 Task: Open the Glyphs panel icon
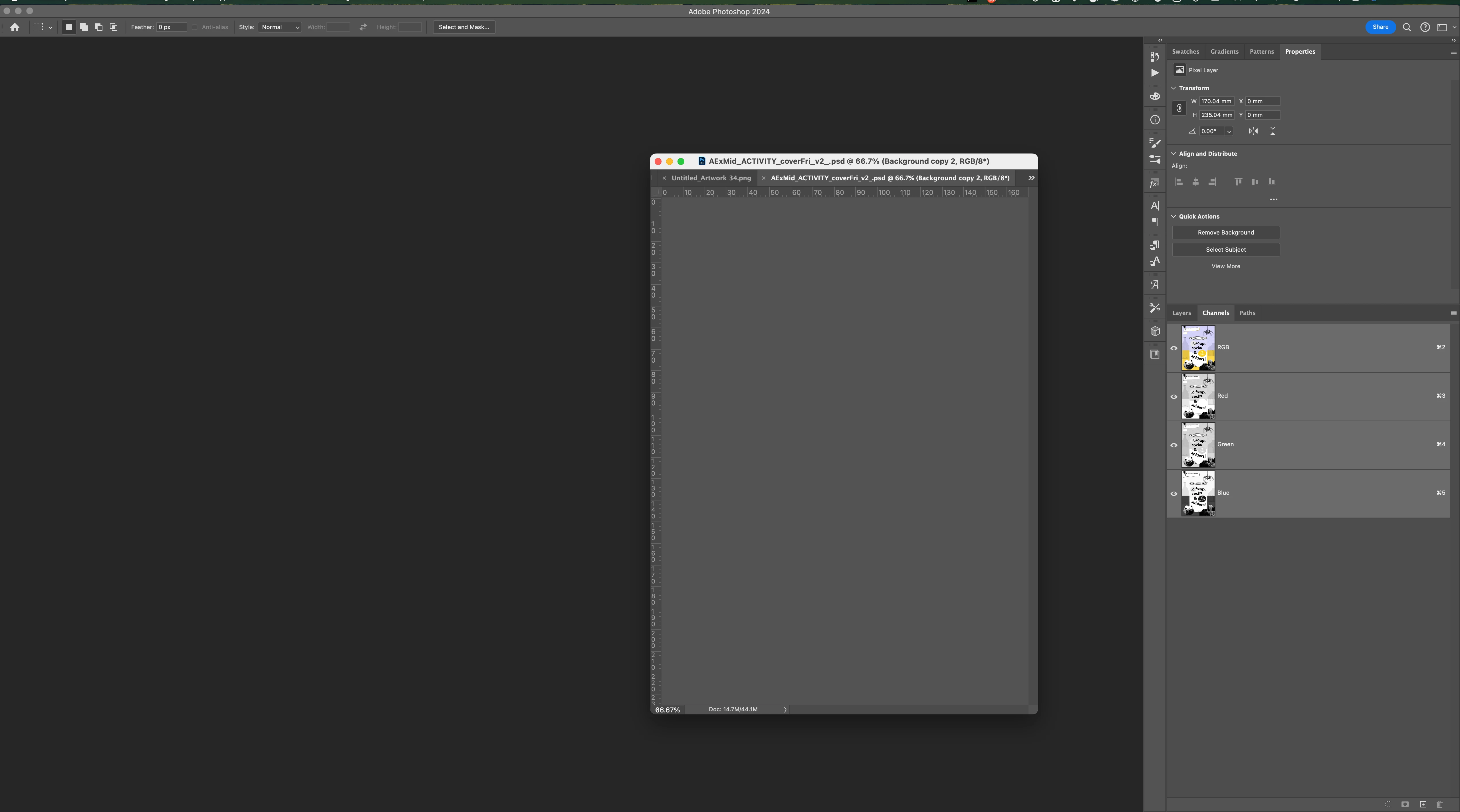pyautogui.click(x=1155, y=284)
